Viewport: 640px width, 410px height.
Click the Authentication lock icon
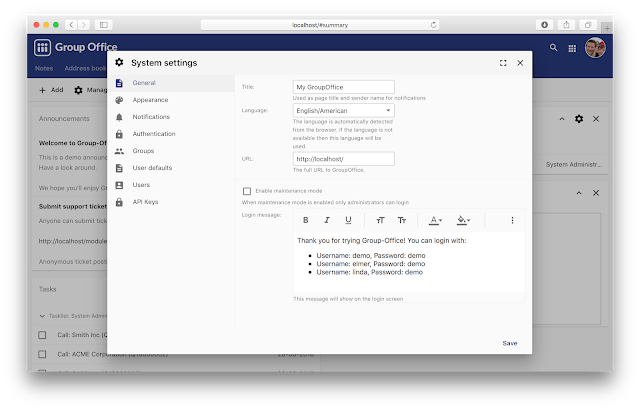point(119,134)
